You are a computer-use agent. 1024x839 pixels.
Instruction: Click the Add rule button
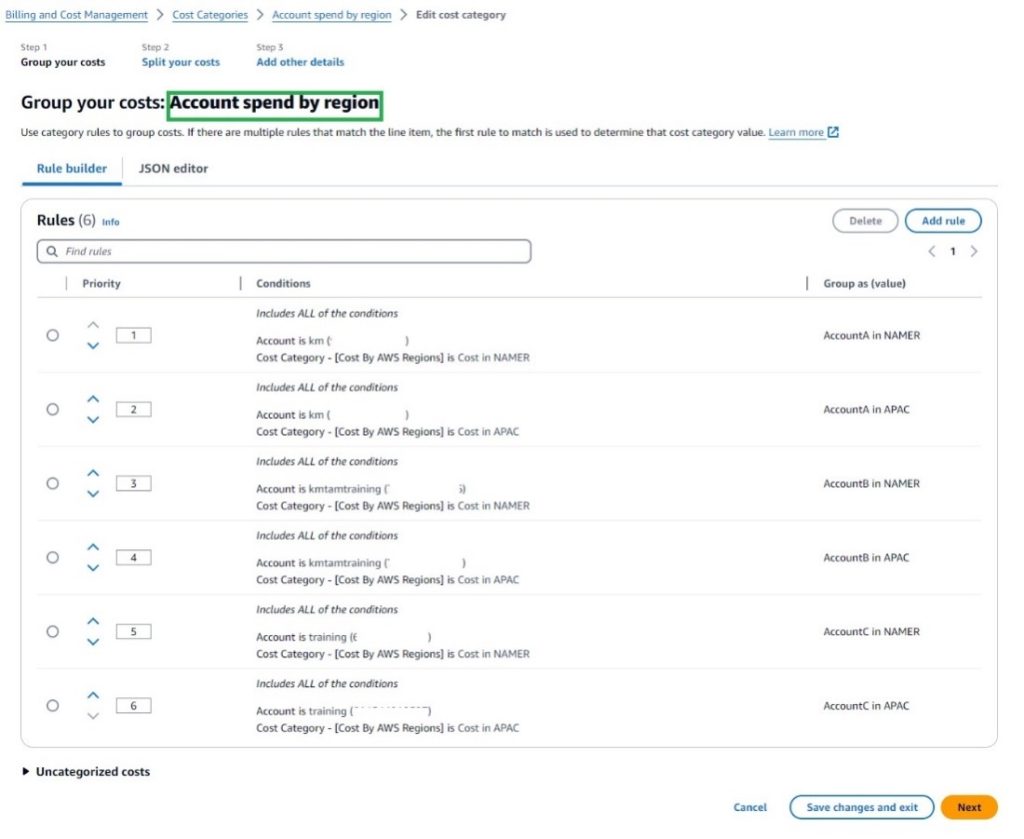tap(942, 221)
